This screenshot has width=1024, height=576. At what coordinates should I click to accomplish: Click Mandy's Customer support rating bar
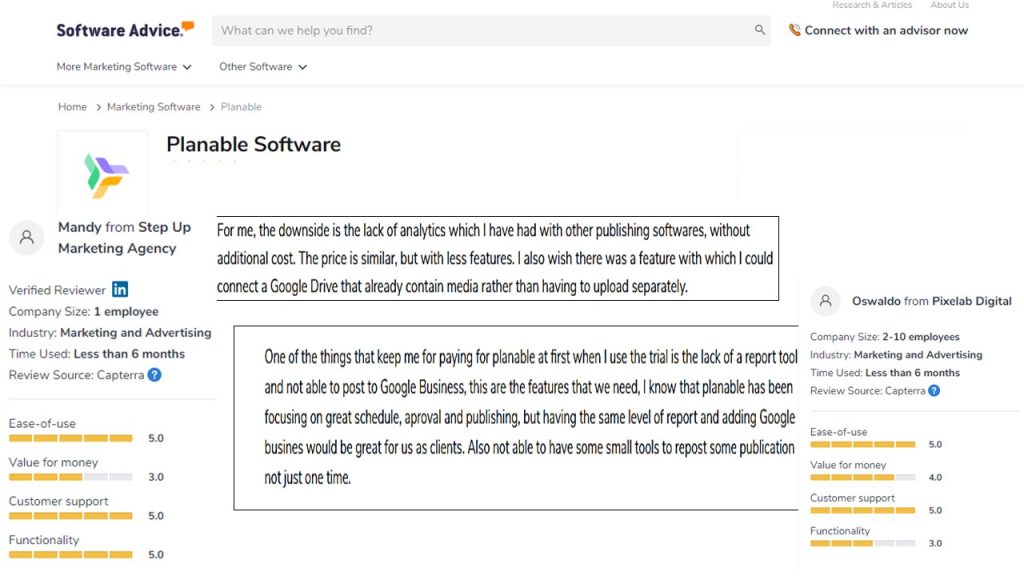pos(71,516)
